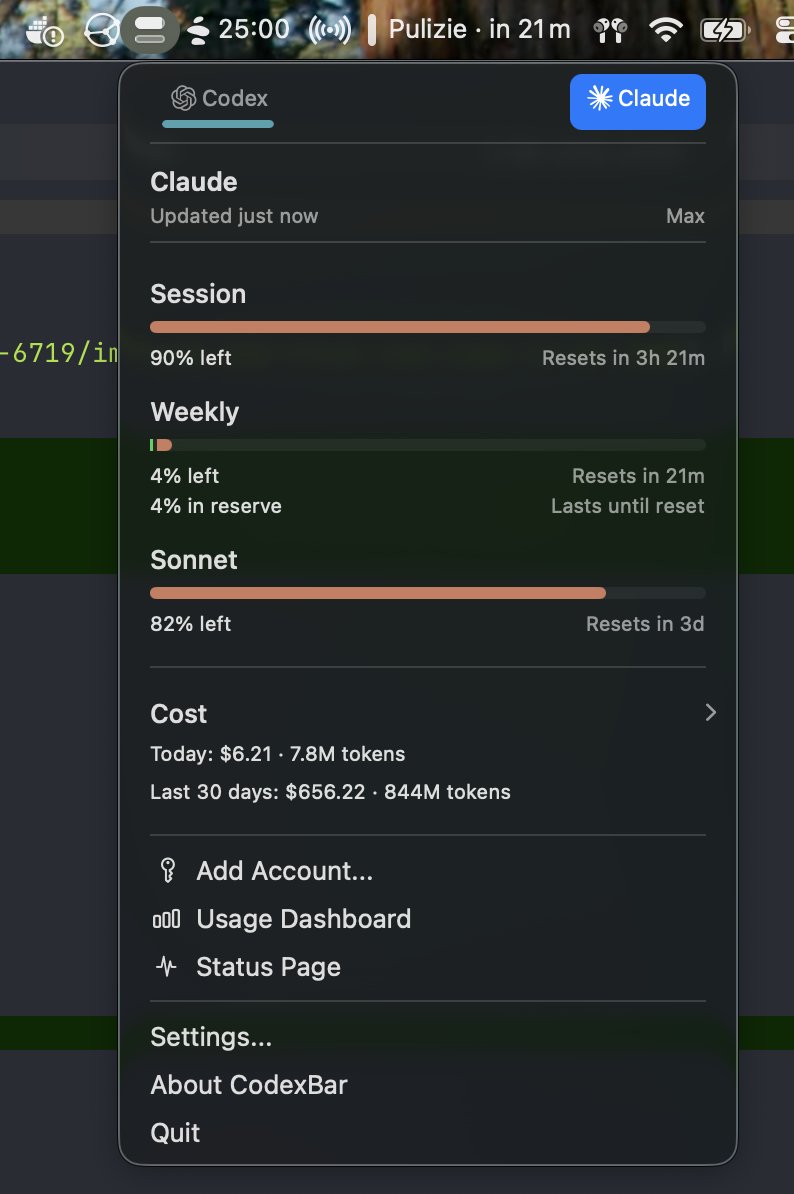Click '4% left' weekly text

184,476
